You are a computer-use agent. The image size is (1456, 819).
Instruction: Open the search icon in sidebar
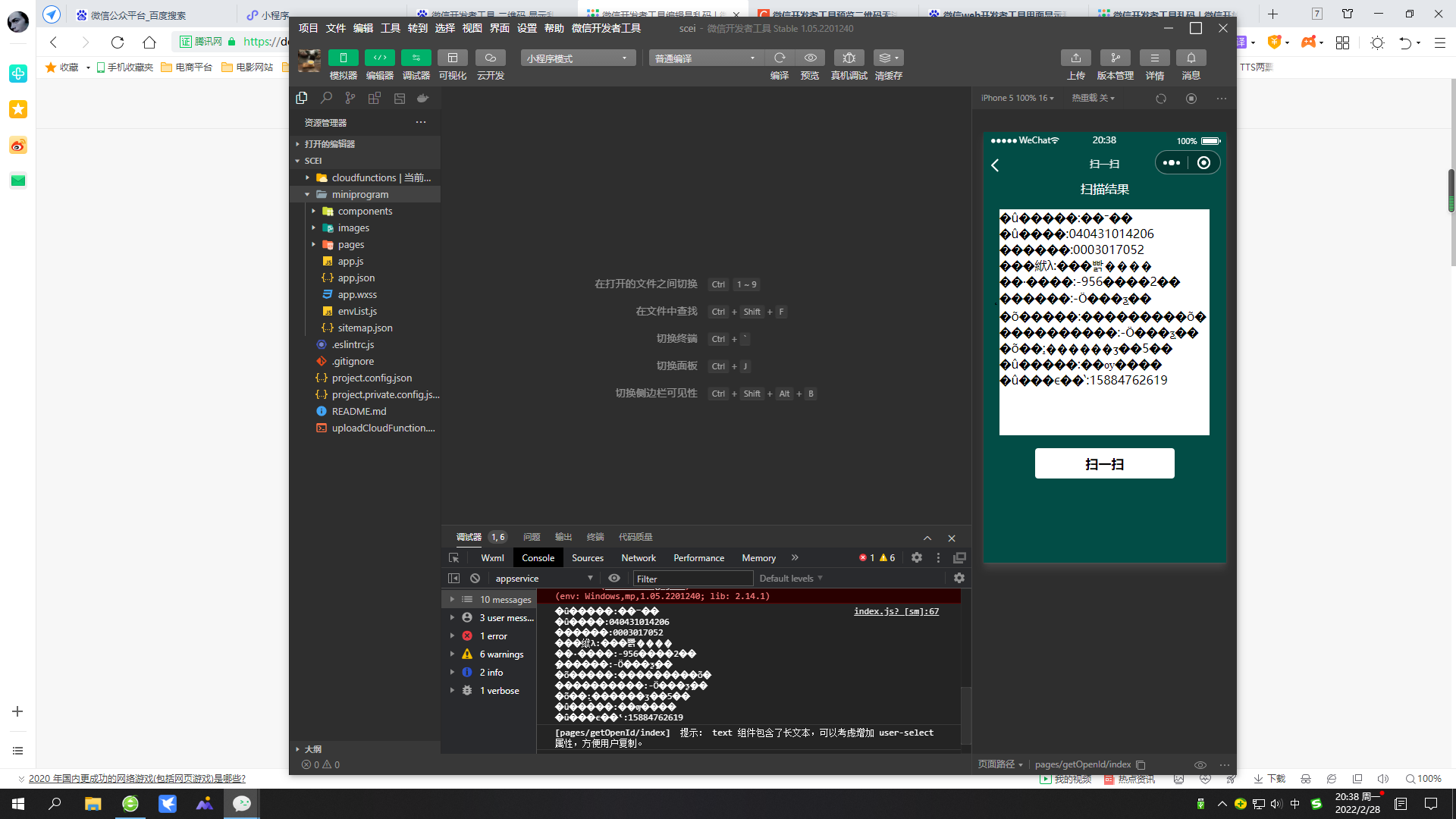[326, 98]
